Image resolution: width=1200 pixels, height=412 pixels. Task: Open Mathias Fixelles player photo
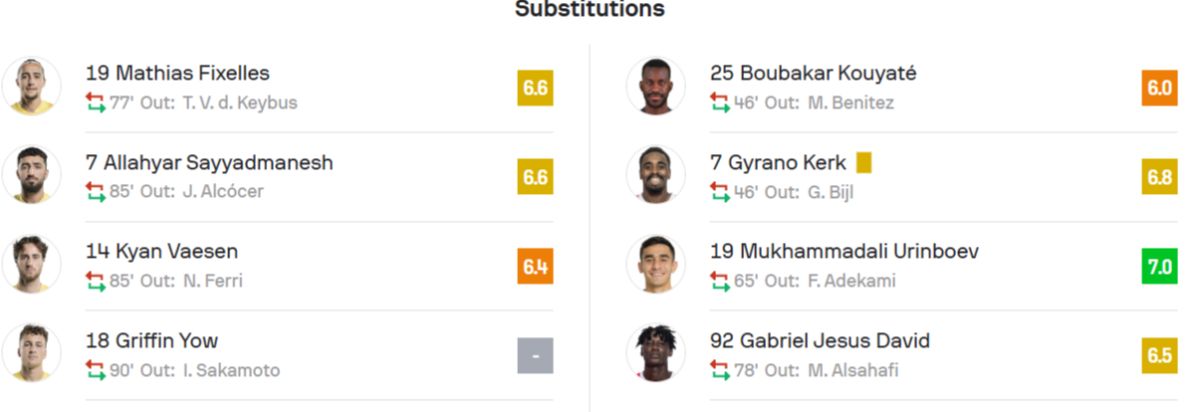(x=32, y=86)
